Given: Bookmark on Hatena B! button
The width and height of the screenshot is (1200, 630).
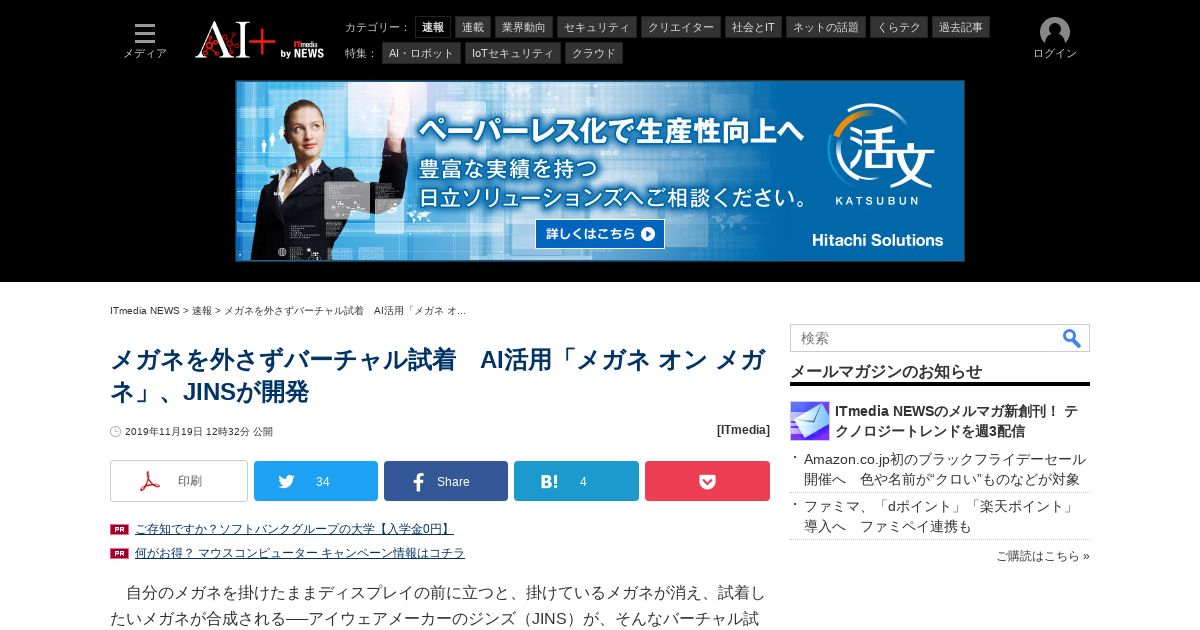Looking at the screenshot, I should point(576,481).
